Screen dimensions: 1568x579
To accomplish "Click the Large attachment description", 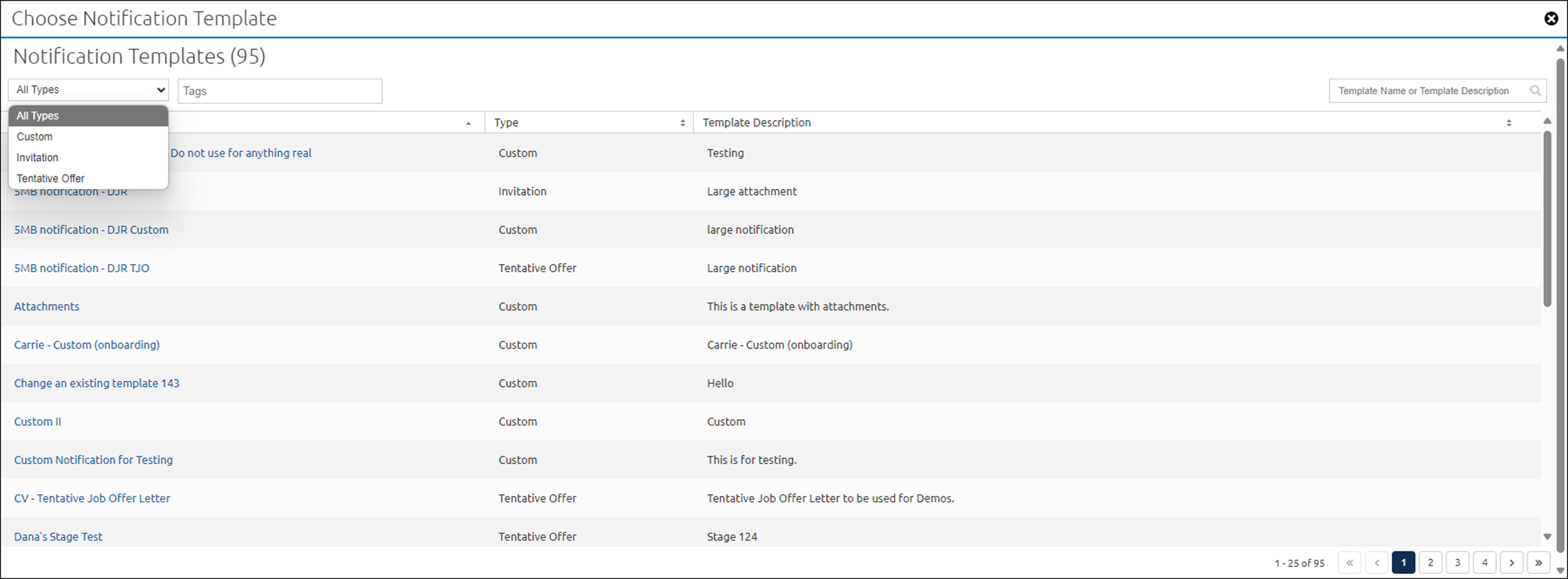I will click(752, 191).
